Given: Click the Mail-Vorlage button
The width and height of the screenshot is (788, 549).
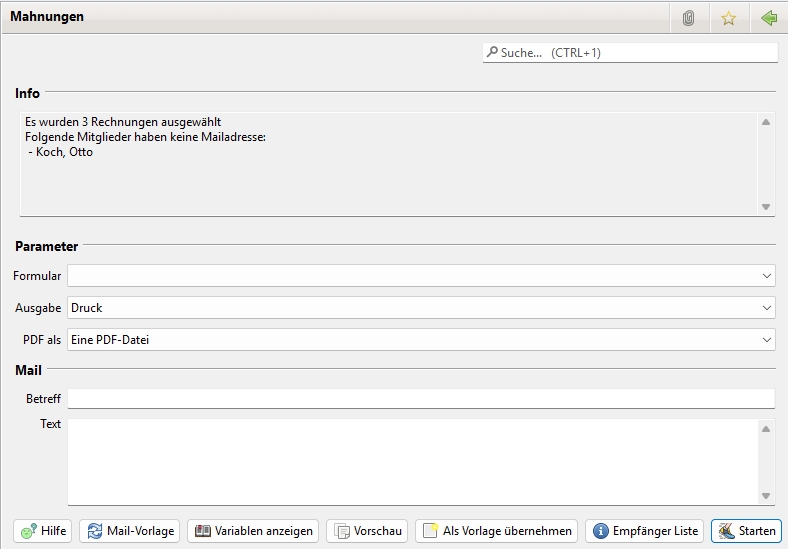Looking at the screenshot, I should (x=129, y=531).
